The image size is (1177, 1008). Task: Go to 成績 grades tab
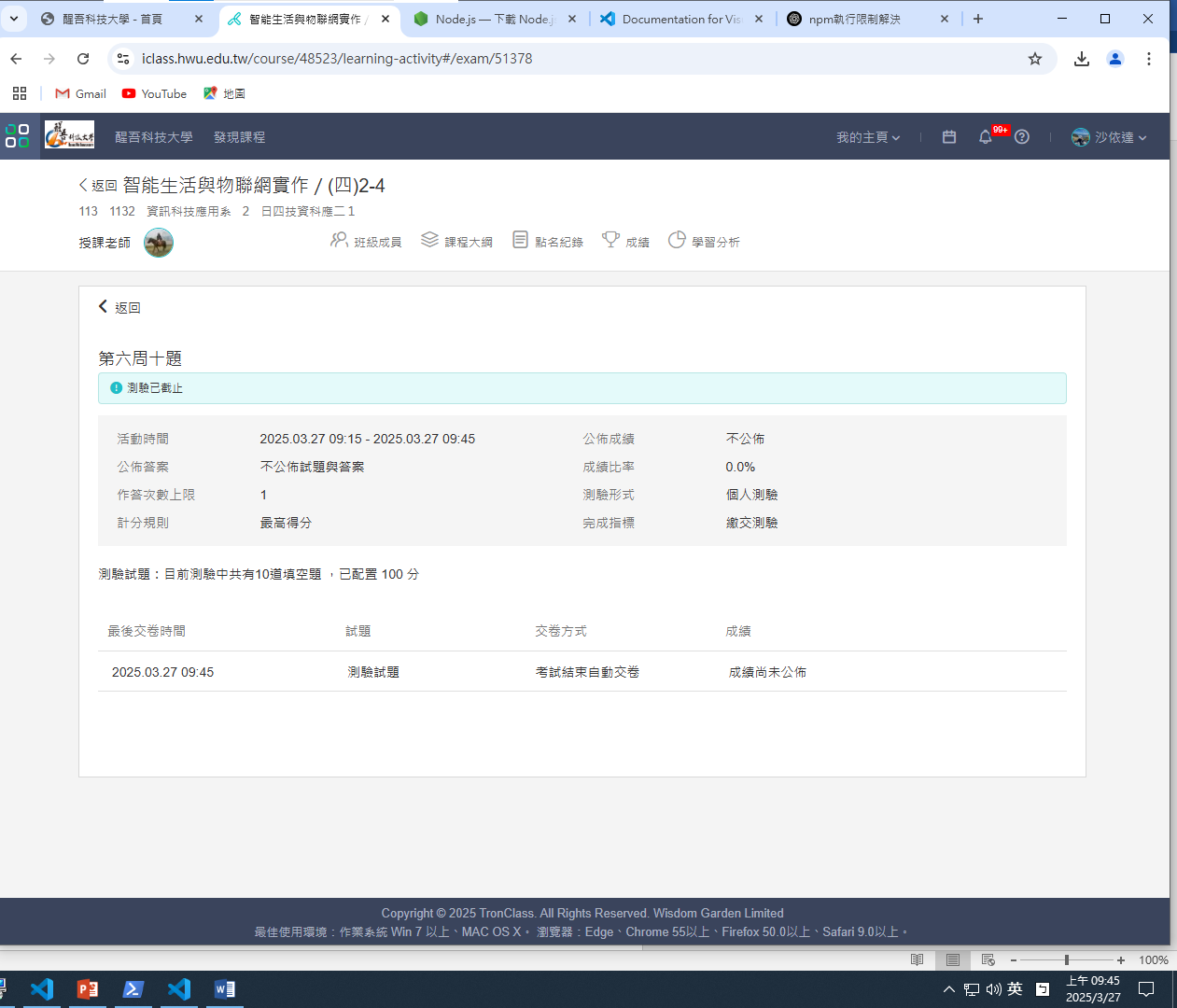pos(626,242)
